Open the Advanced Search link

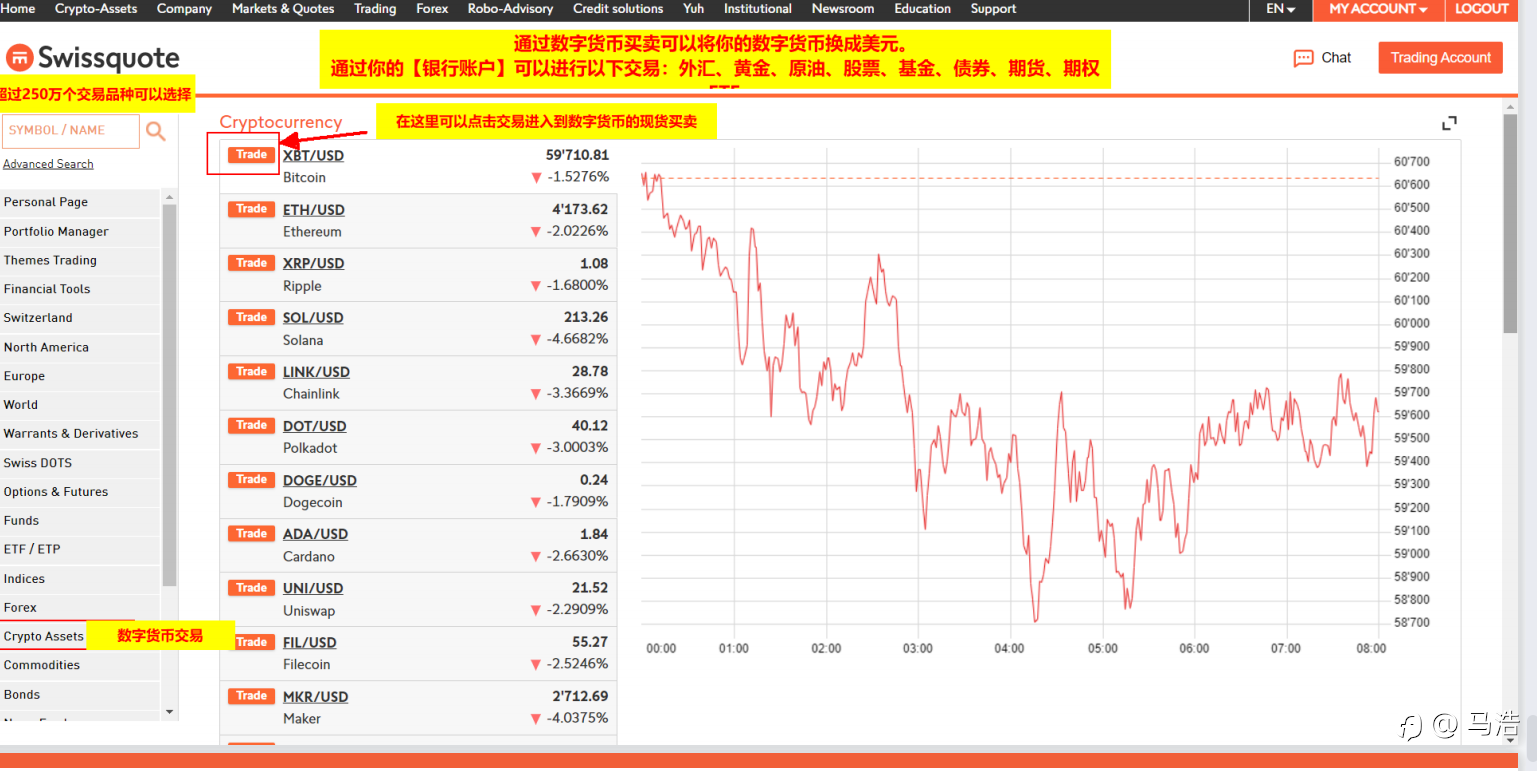48,164
